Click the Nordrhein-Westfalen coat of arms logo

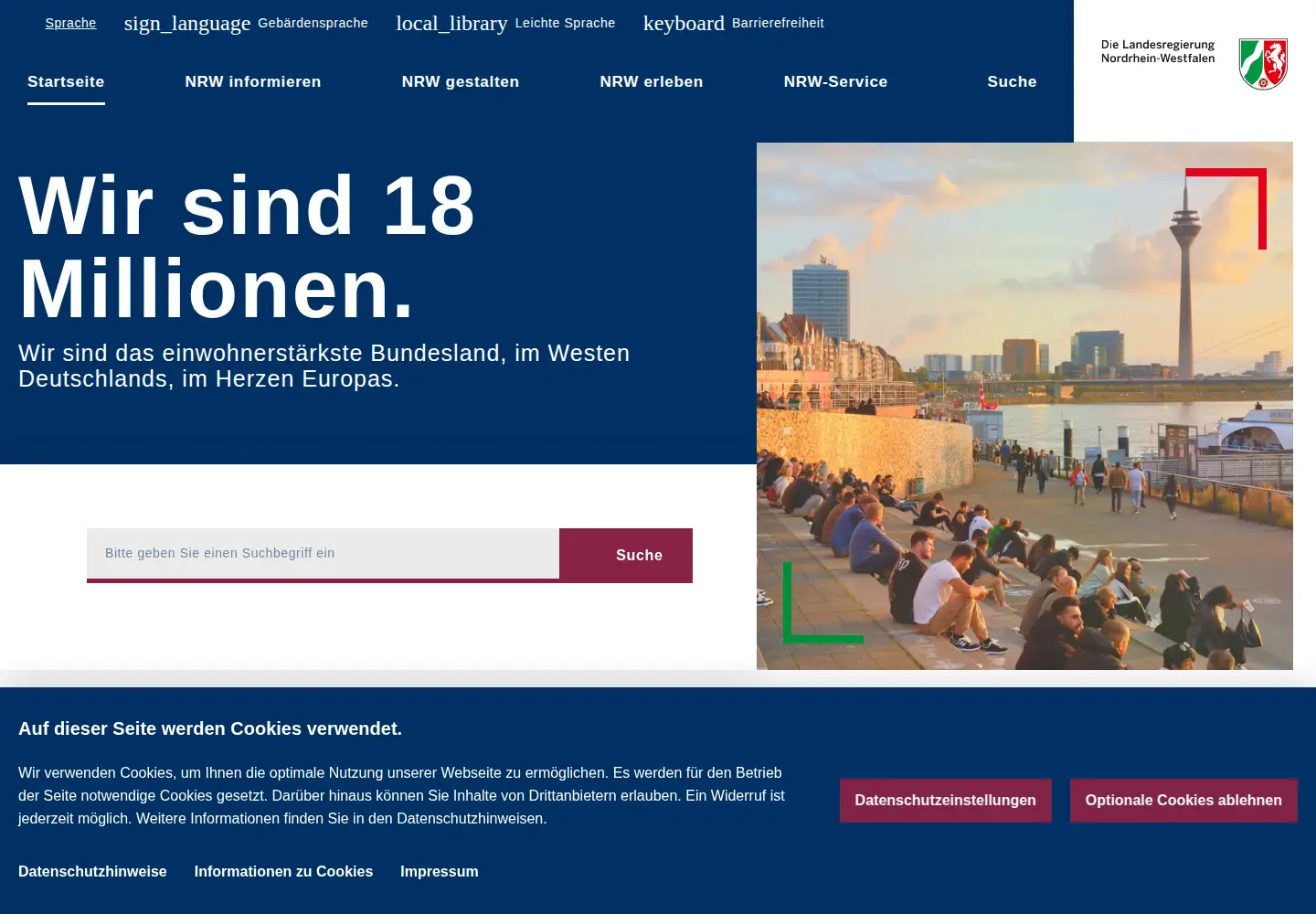click(1263, 63)
